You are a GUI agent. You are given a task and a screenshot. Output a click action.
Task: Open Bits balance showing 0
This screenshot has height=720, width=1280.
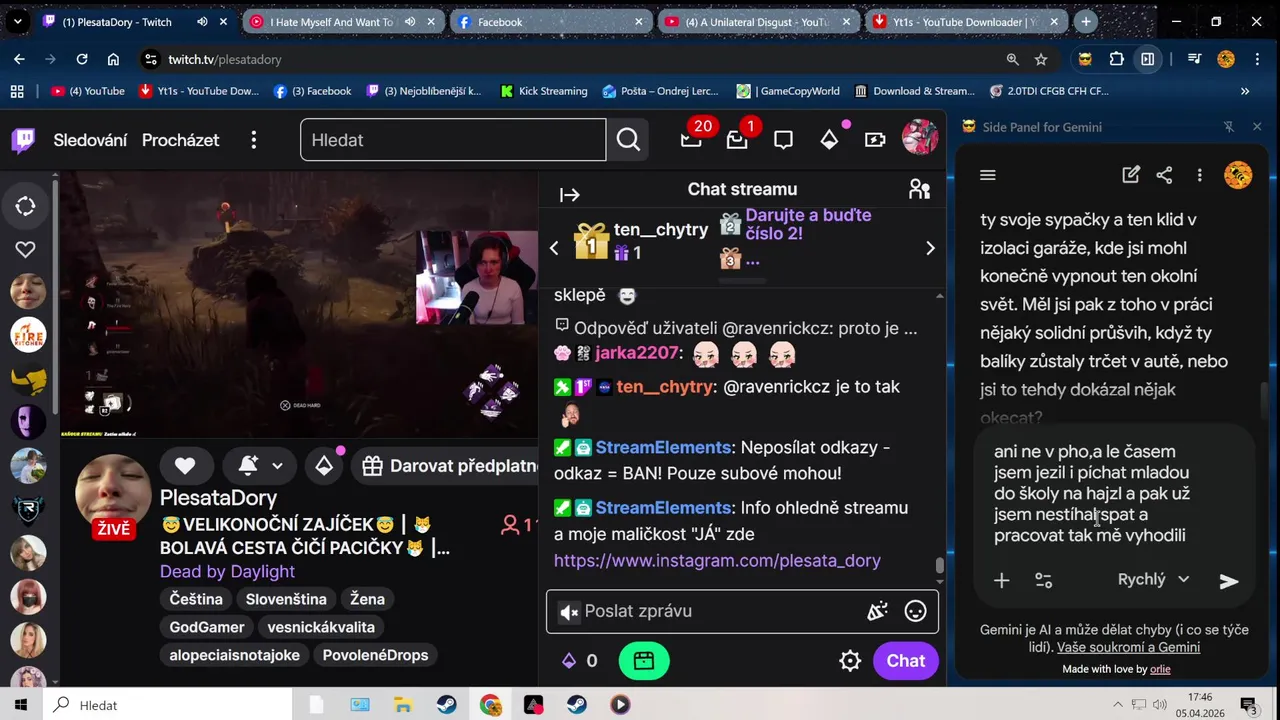tap(580, 661)
